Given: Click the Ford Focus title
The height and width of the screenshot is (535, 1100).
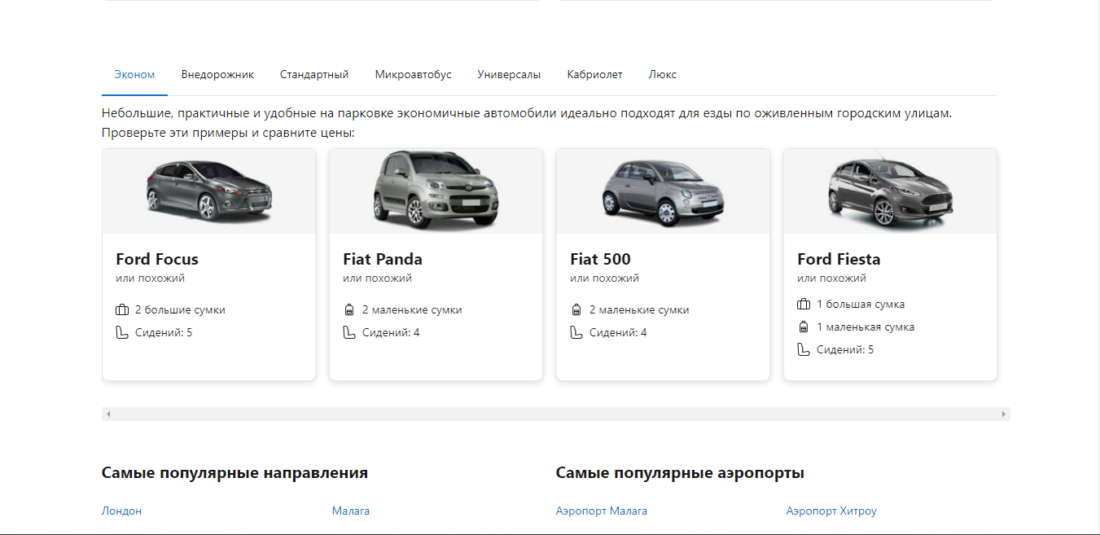Looking at the screenshot, I should coord(157,259).
